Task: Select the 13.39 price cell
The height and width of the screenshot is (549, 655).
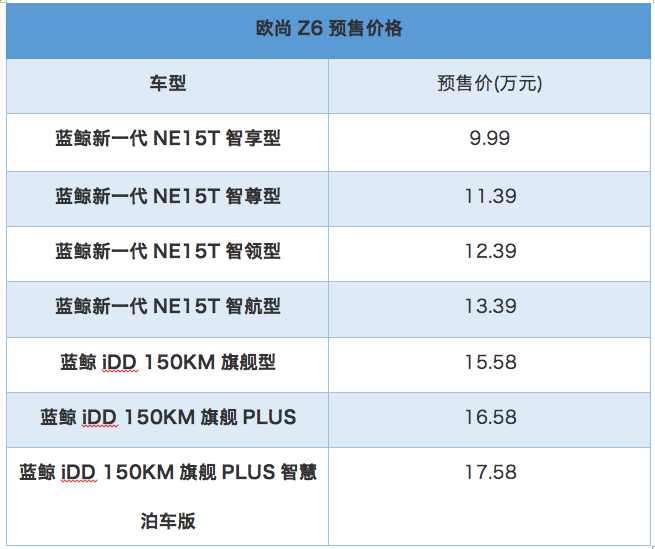Action: (x=490, y=306)
